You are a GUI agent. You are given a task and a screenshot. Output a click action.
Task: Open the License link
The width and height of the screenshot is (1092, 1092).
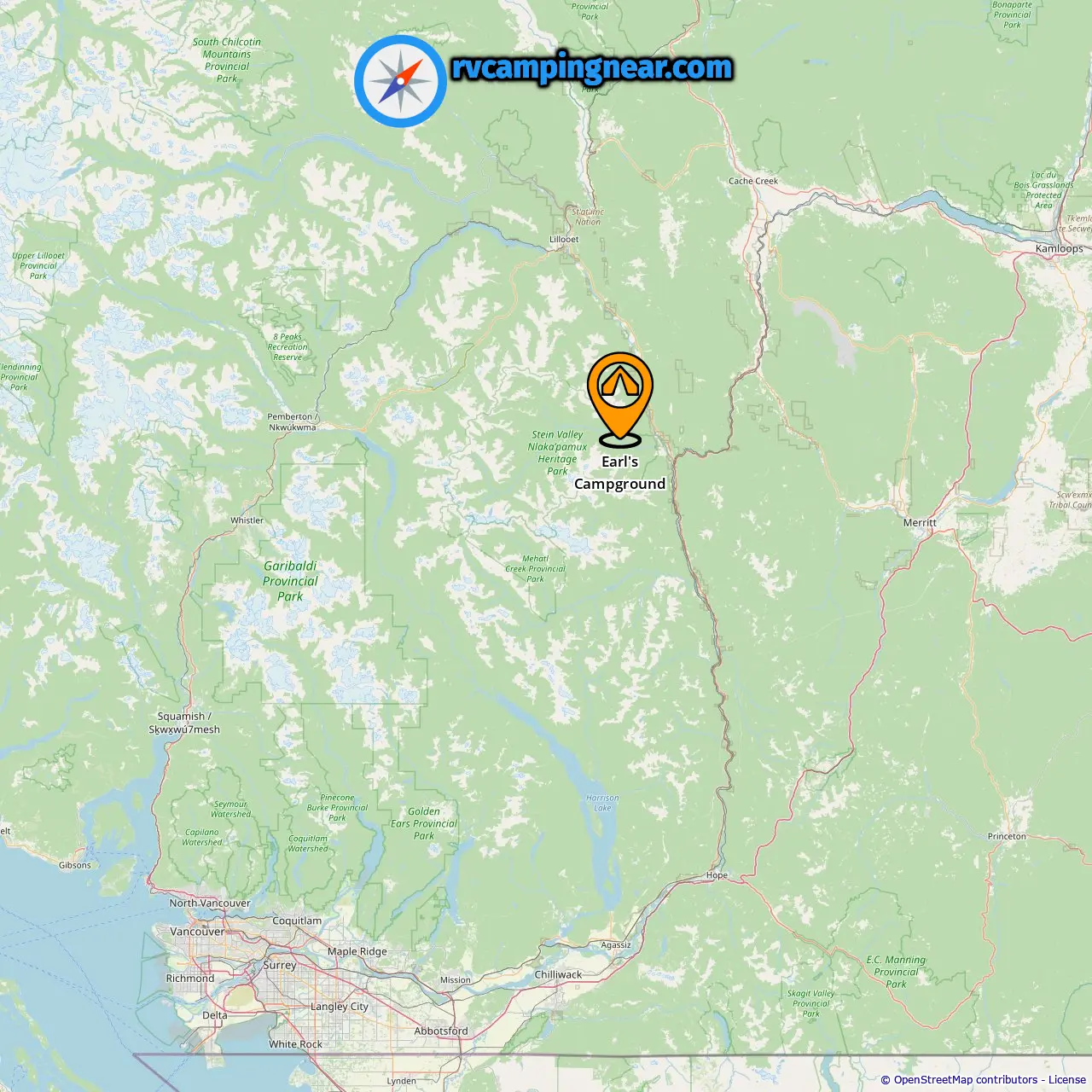pos(1067,1080)
